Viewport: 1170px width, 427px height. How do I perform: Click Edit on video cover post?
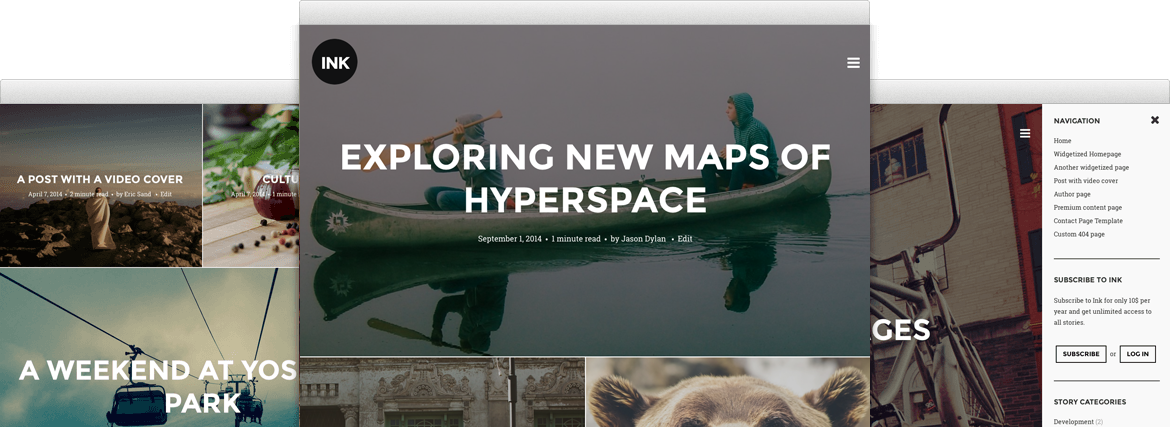tap(166, 194)
